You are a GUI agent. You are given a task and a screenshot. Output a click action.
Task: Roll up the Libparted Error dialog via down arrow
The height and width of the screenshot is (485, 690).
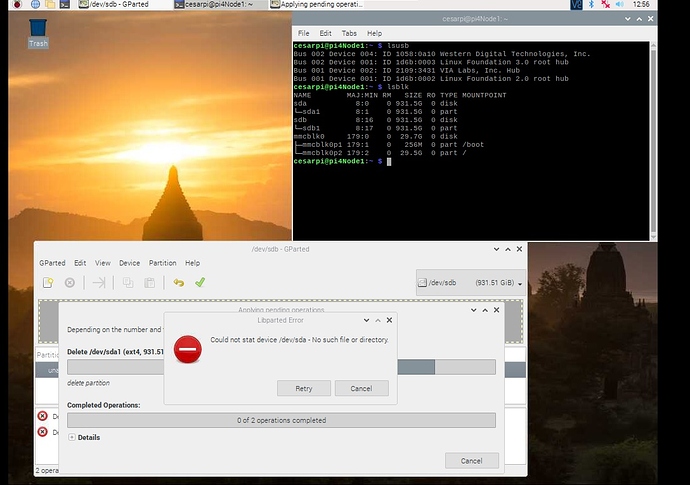(x=367, y=320)
